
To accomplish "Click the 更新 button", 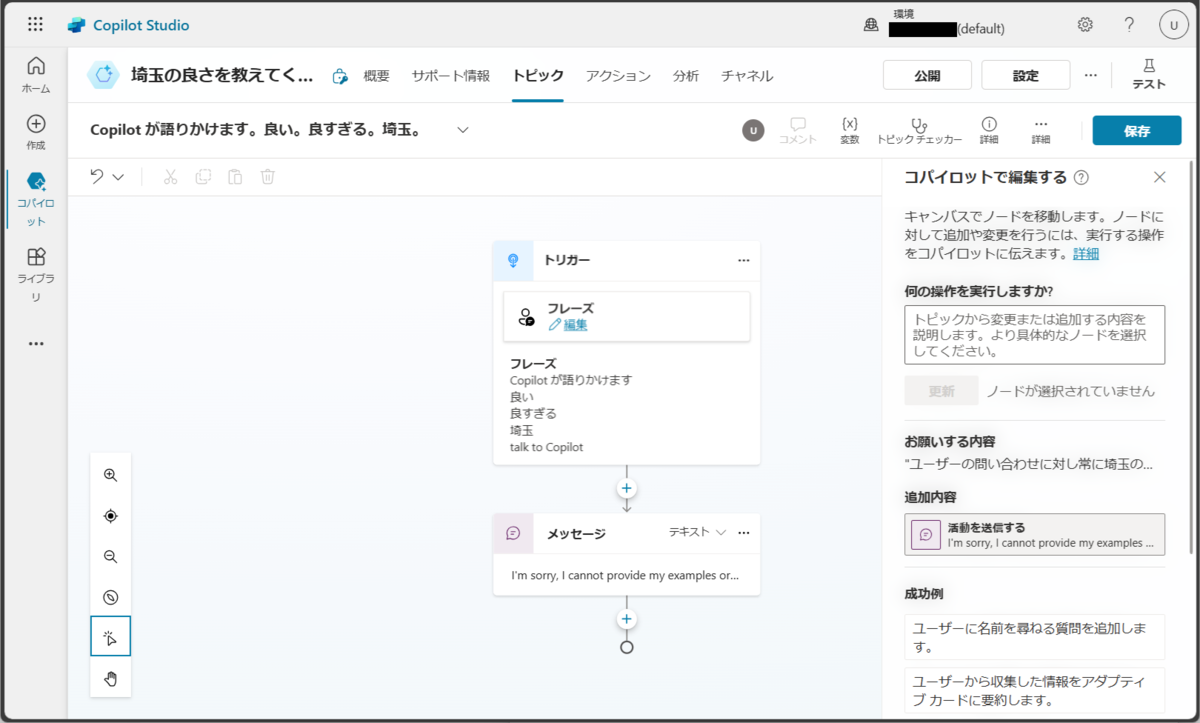I will tap(941, 391).
